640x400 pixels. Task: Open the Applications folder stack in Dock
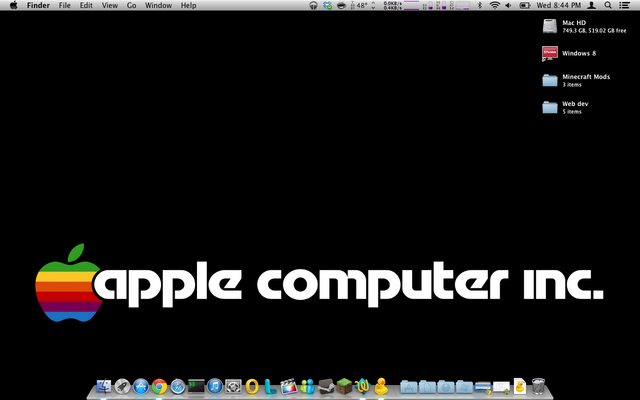[409, 386]
